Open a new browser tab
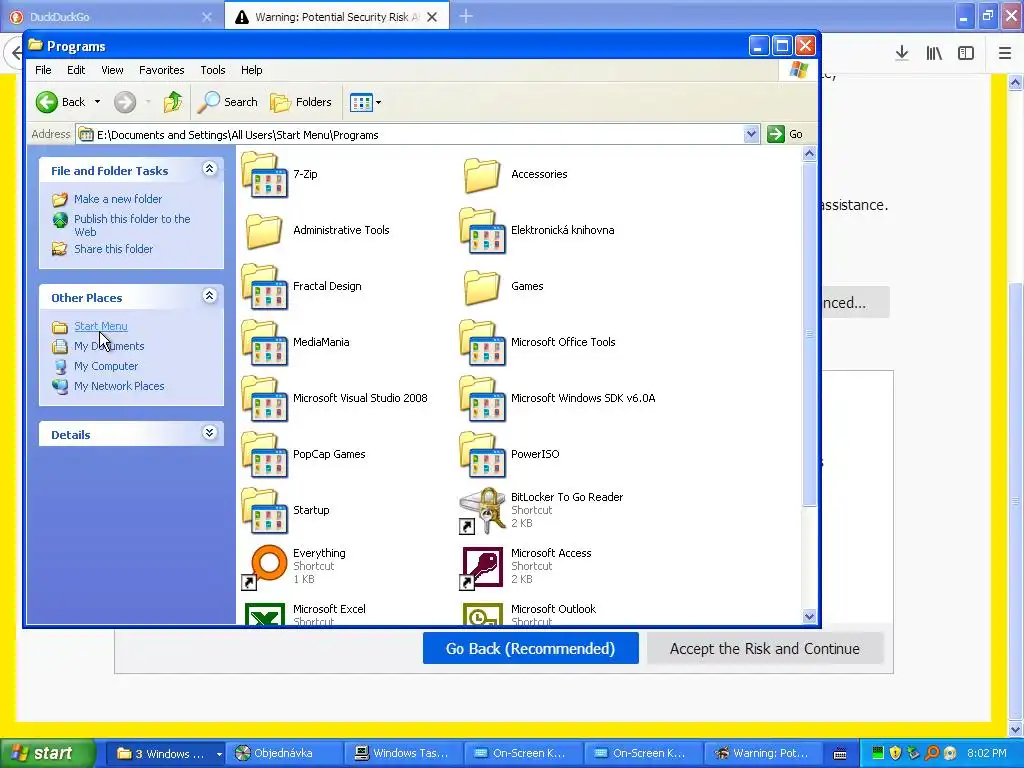The width and height of the screenshot is (1024, 768). pyautogui.click(x=466, y=16)
